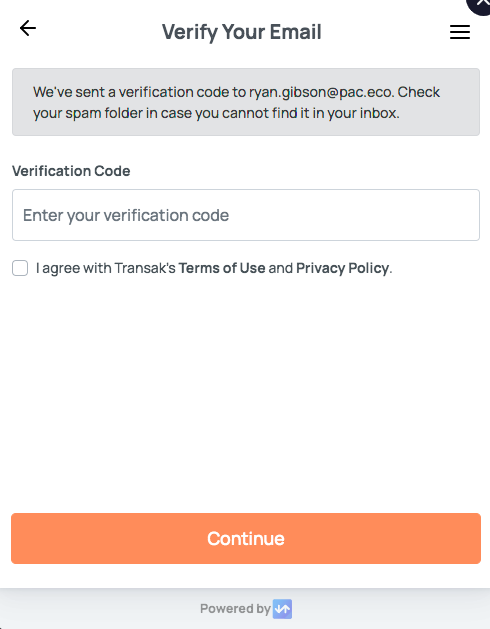
Task: Close the Transak widget with X
Action: coord(480,4)
